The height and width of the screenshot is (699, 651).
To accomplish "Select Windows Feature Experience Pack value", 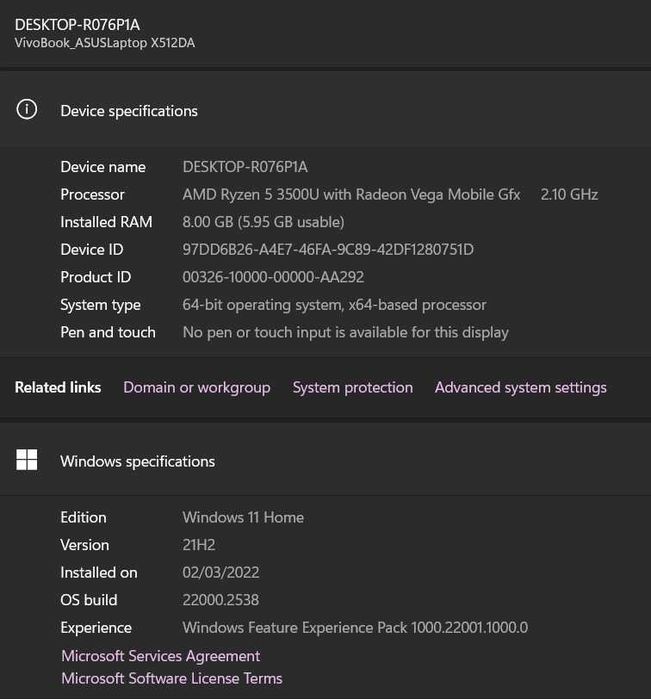I will [355, 628].
